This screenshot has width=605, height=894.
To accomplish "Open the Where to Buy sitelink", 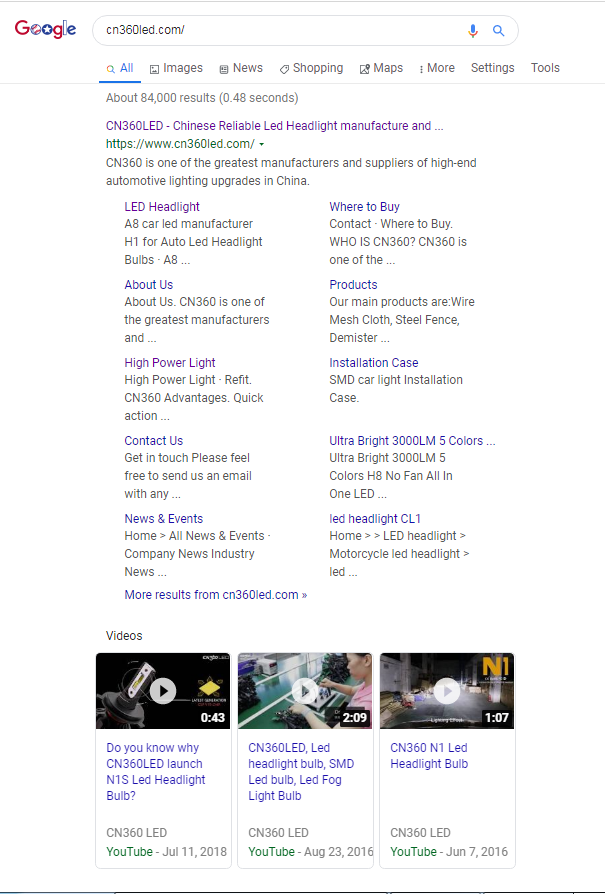I will point(364,207).
